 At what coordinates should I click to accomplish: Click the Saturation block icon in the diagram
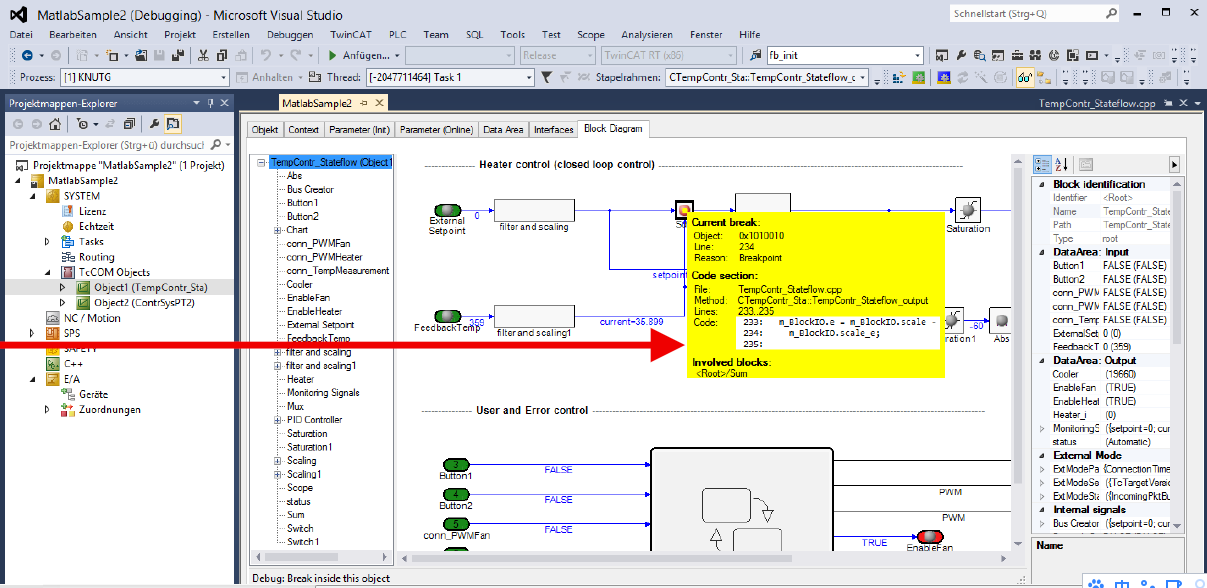coord(967,208)
